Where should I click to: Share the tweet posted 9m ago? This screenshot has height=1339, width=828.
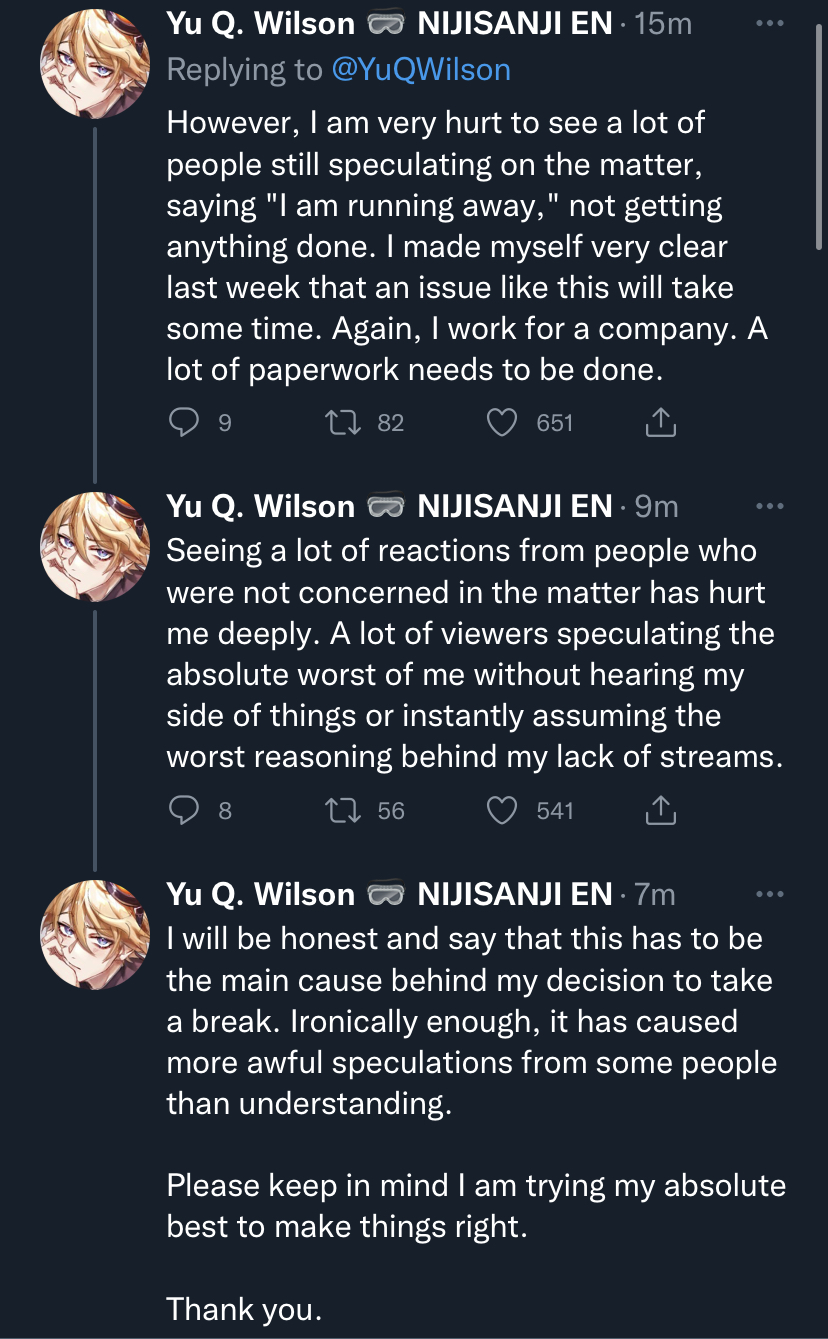click(x=660, y=812)
